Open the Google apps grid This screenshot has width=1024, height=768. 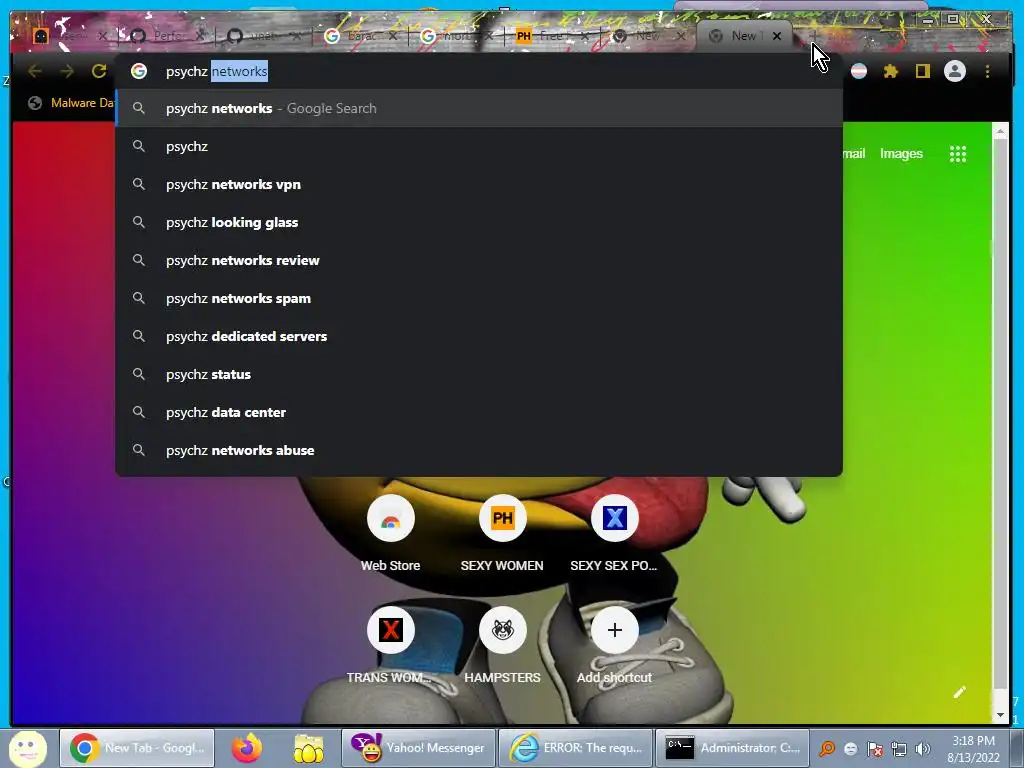(957, 154)
